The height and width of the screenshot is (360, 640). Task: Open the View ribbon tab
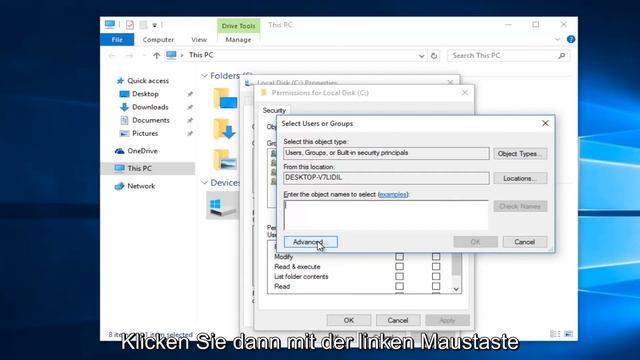[x=199, y=40]
